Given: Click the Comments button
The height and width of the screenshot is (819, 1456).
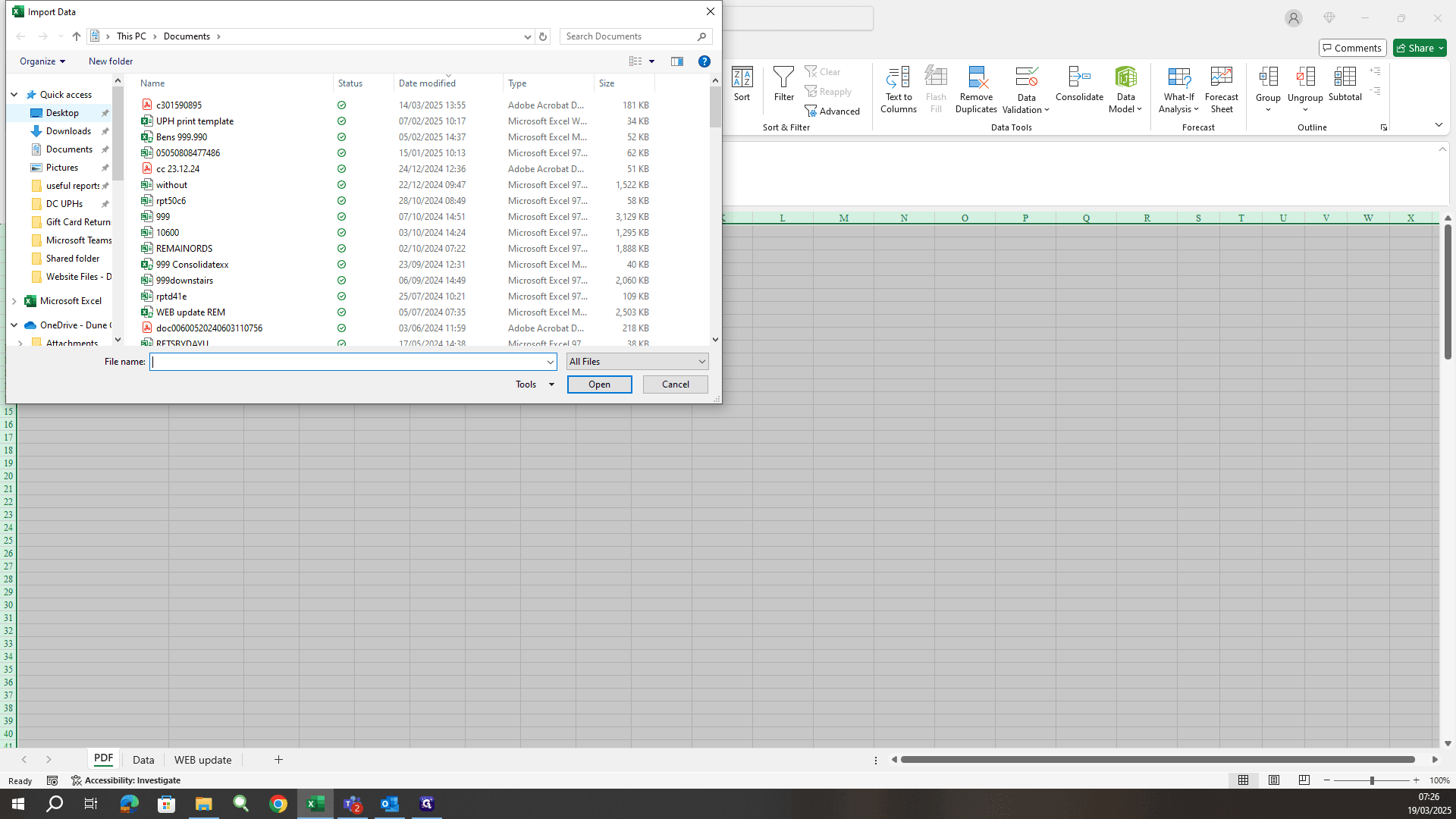Looking at the screenshot, I should tap(1352, 48).
